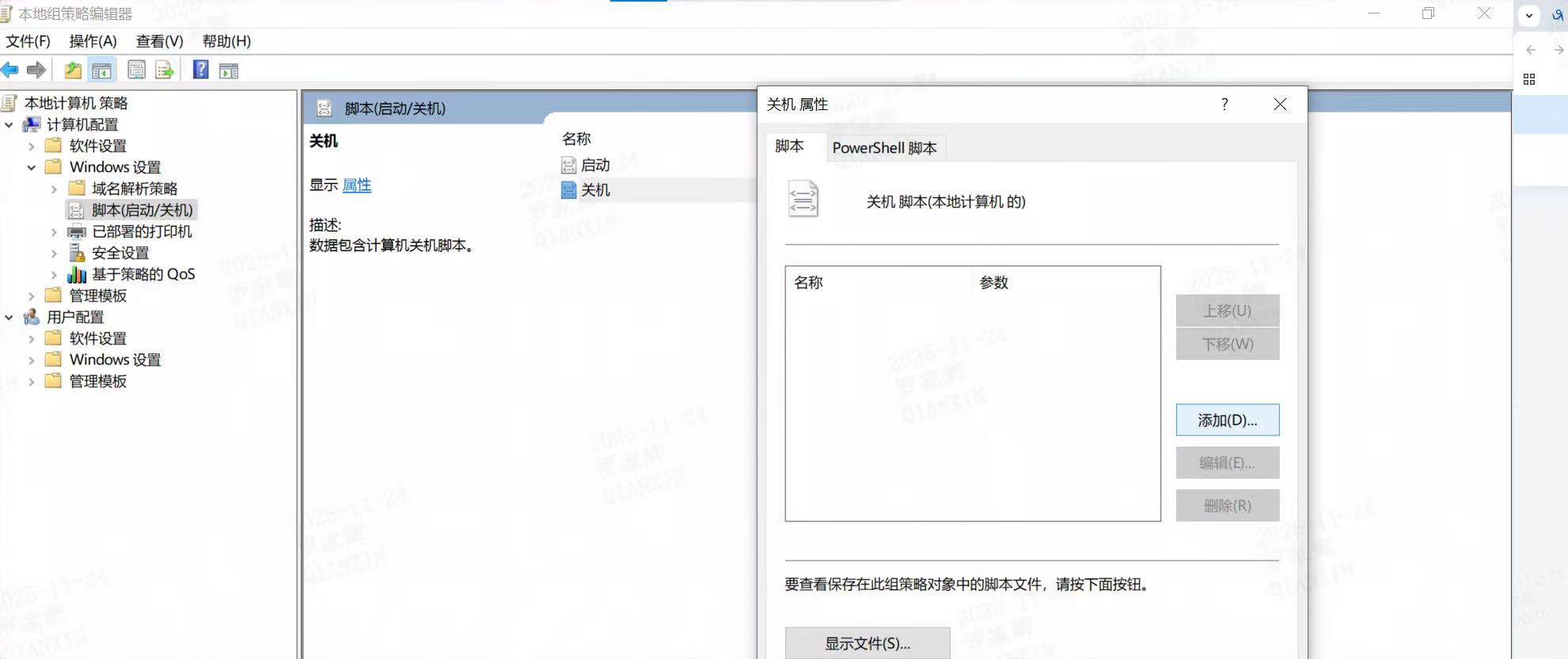
Task: Click the 参数 column header in script list
Action: [1065, 282]
